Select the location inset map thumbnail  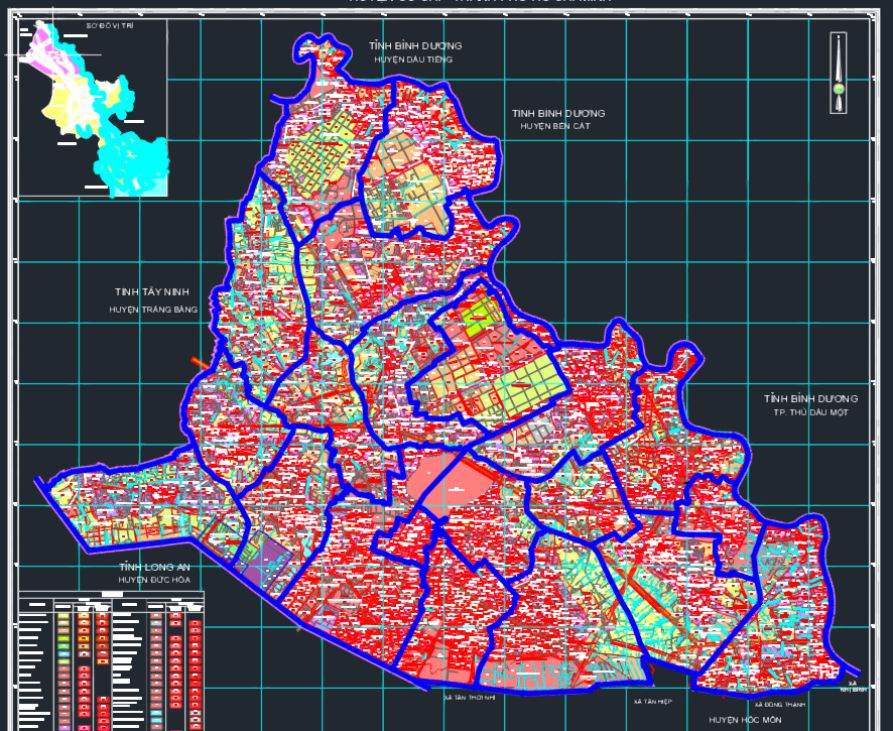coord(93,108)
